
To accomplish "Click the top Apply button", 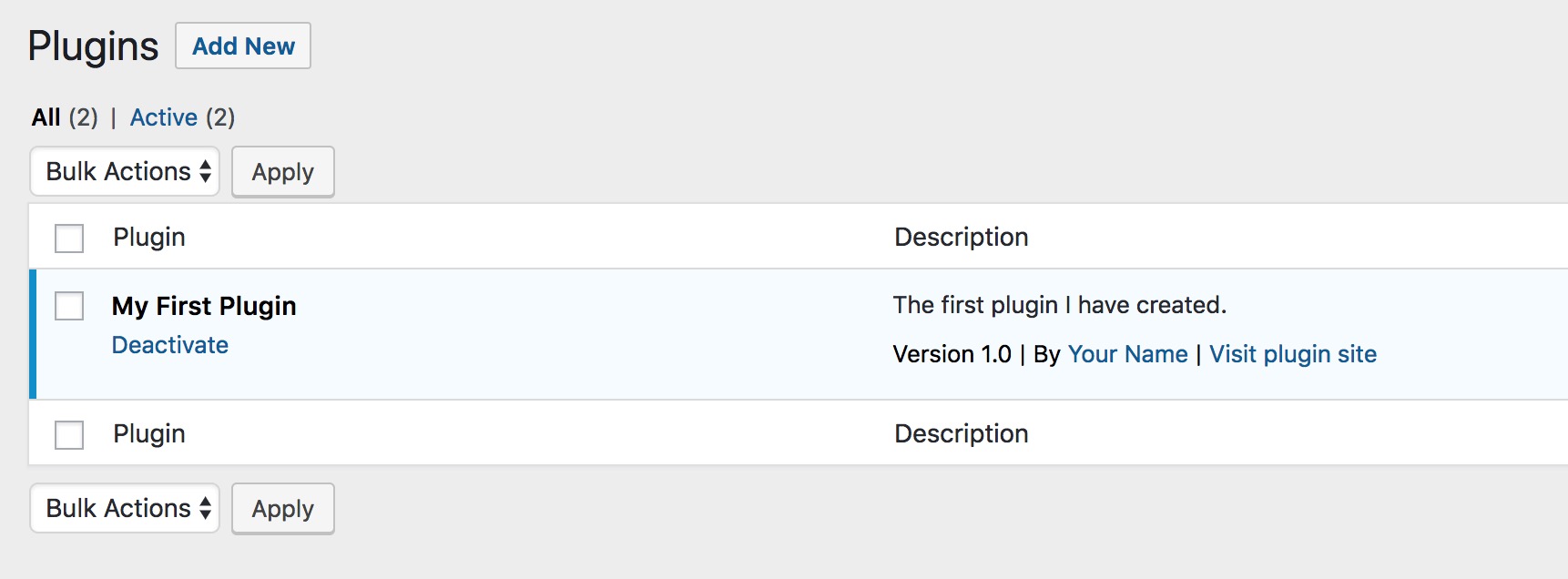I will tap(282, 171).
